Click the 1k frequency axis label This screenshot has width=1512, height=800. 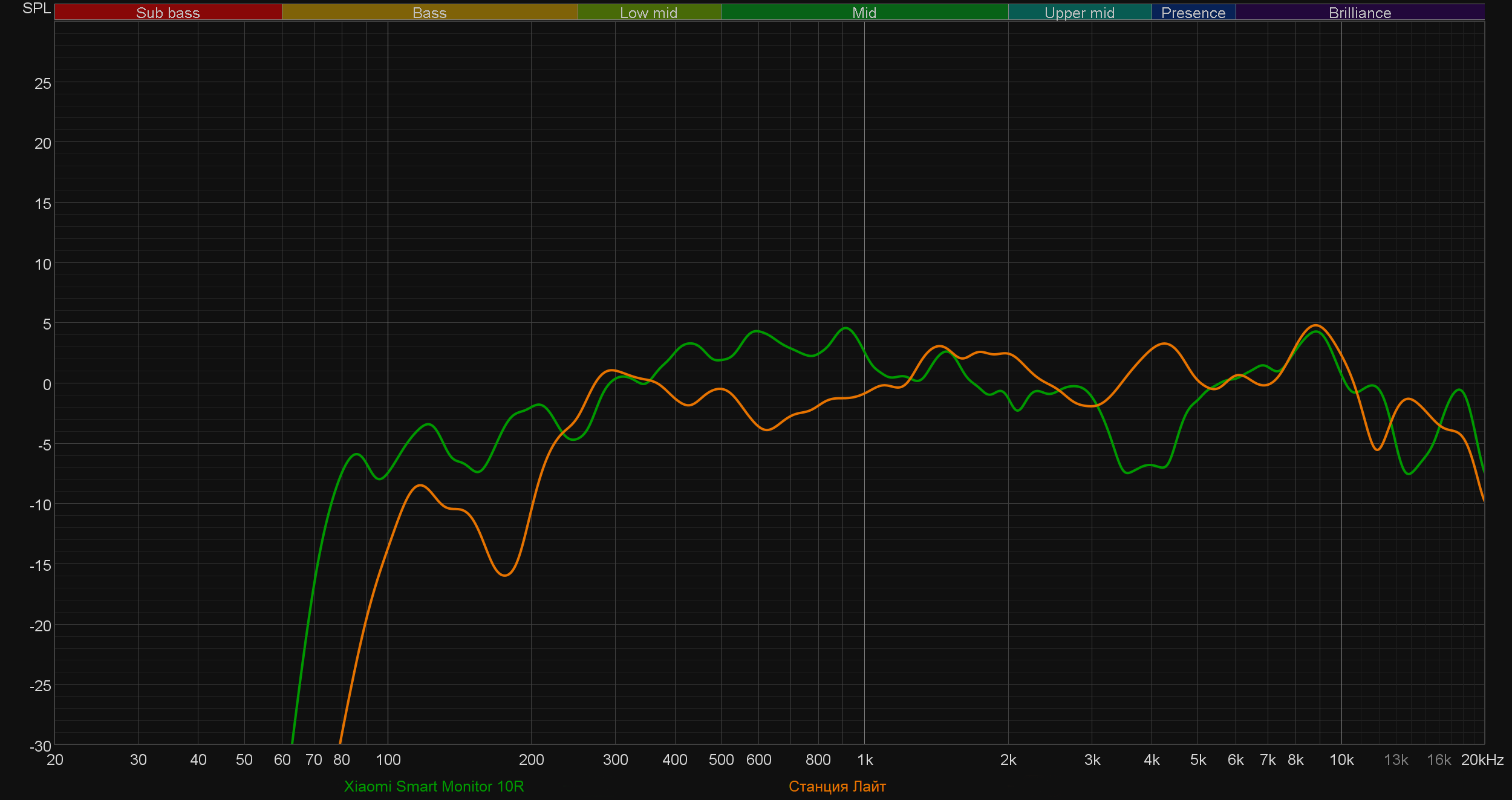pos(865,760)
